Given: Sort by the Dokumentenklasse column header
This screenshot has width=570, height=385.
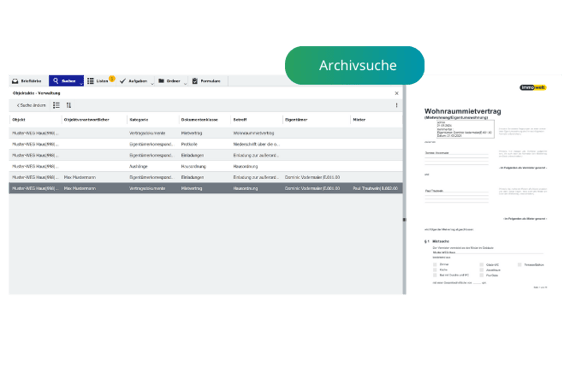Looking at the screenshot, I should (x=200, y=120).
